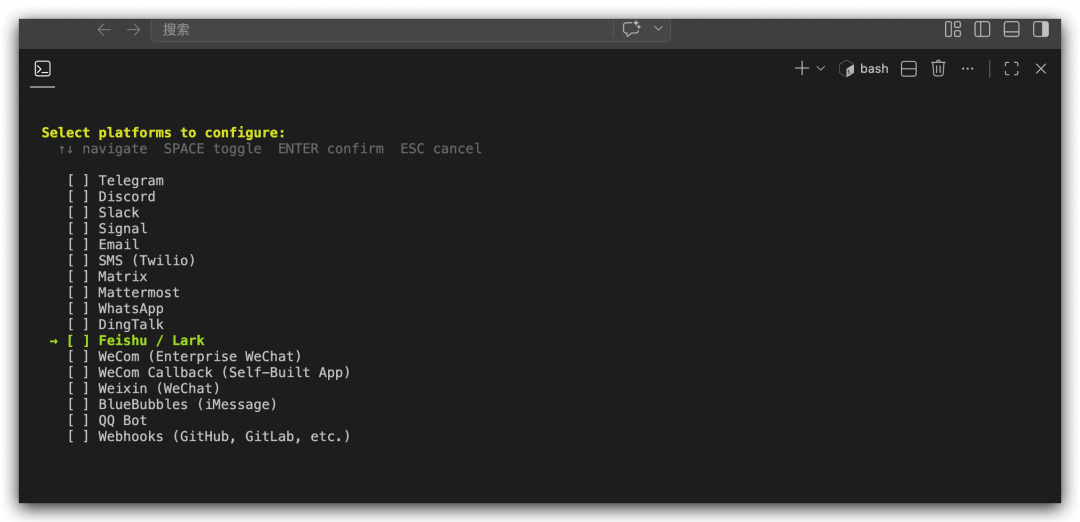Toggle the primary side bar

coord(982,29)
